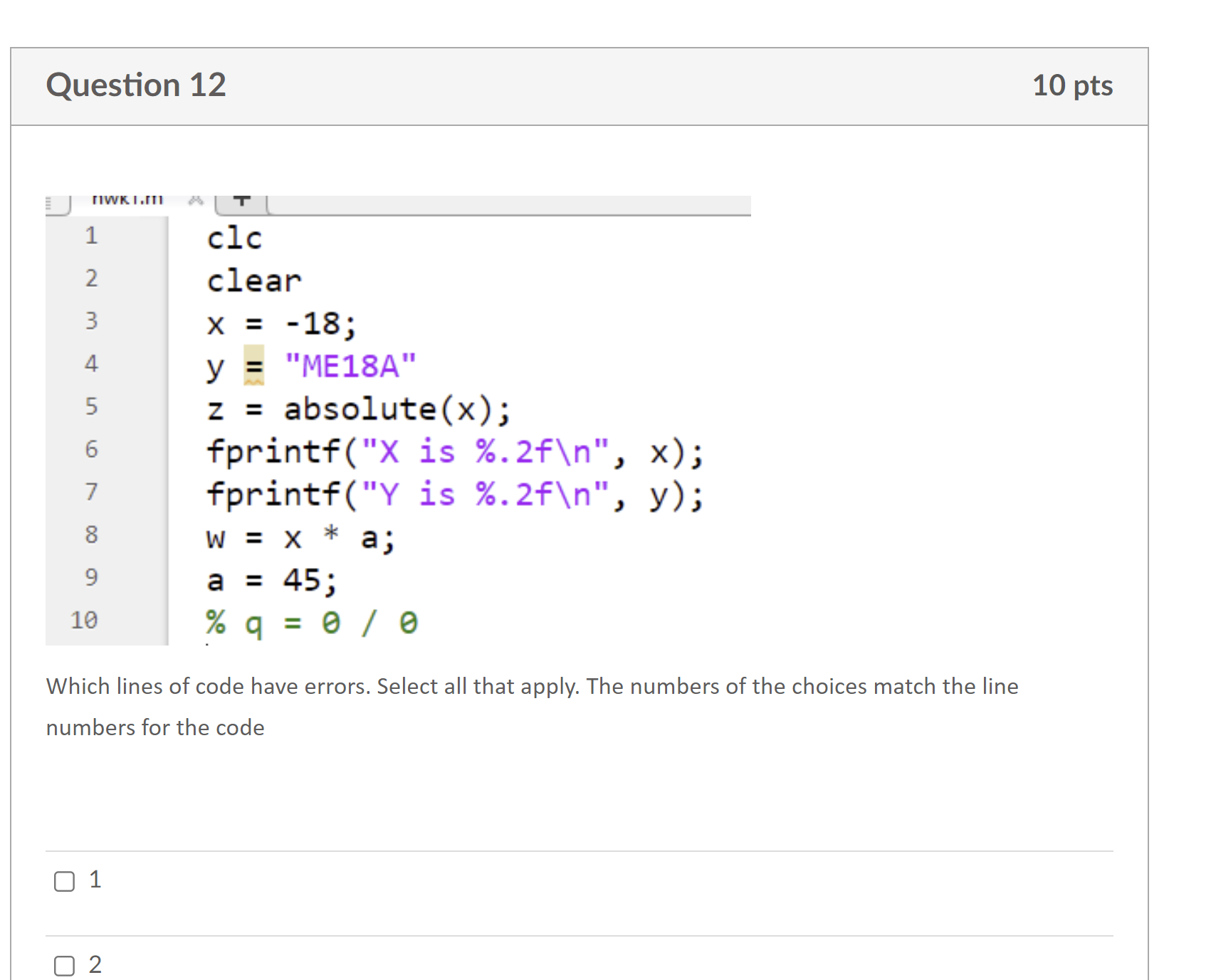Screen dimensions: 1216x980
Task: Click the fprintf line printing "Y is"
Action: click(455, 495)
